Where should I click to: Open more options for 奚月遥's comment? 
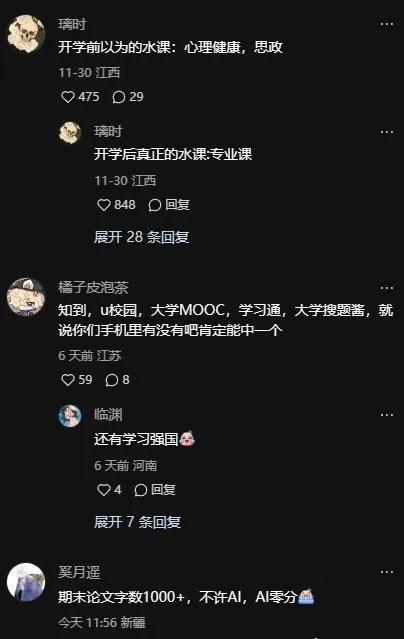pos(386,572)
